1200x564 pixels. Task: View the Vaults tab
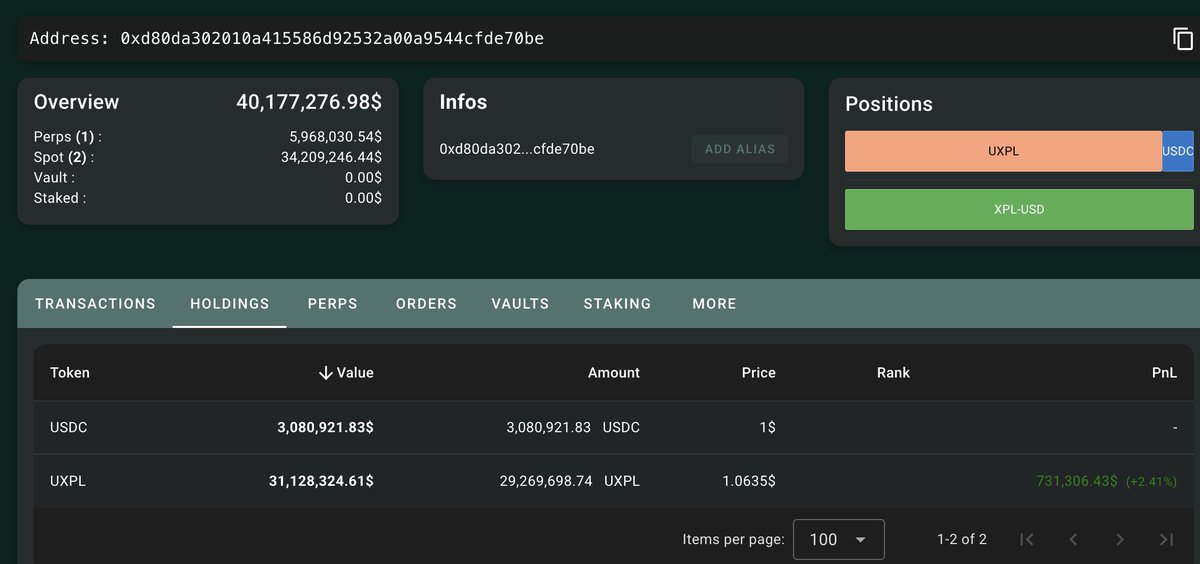coord(520,304)
